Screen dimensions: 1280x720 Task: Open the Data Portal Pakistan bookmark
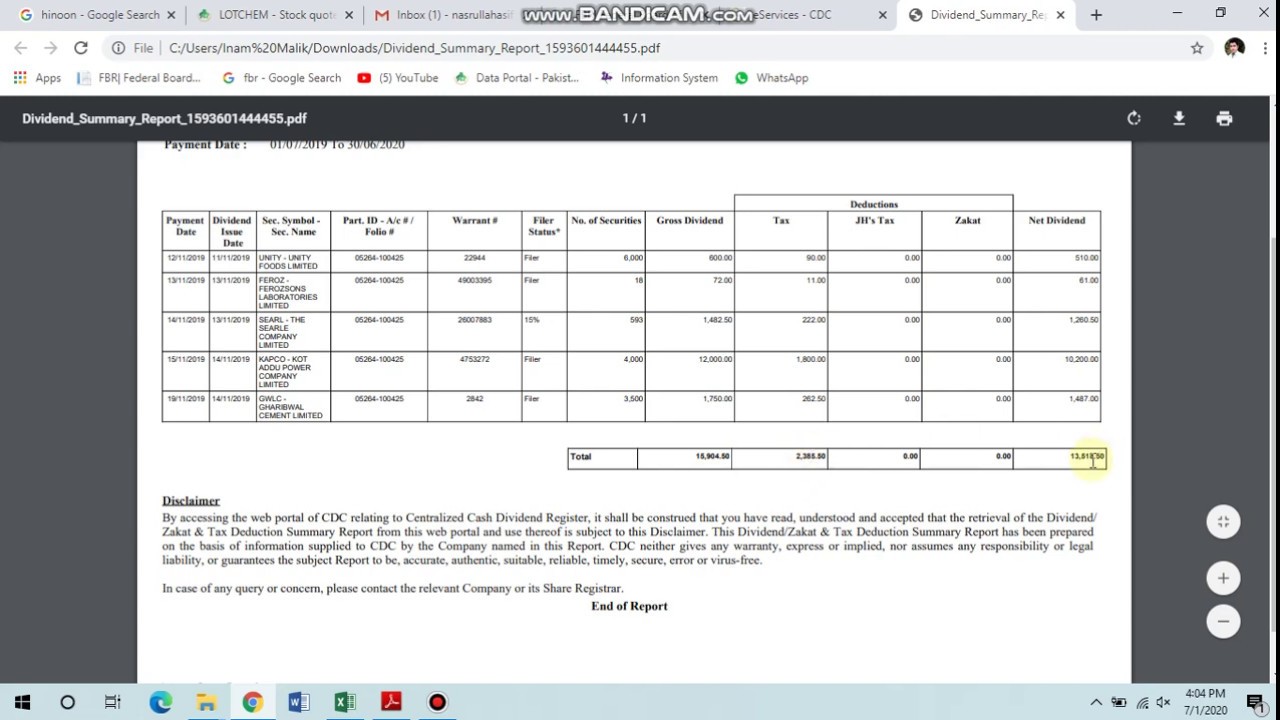point(516,78)
